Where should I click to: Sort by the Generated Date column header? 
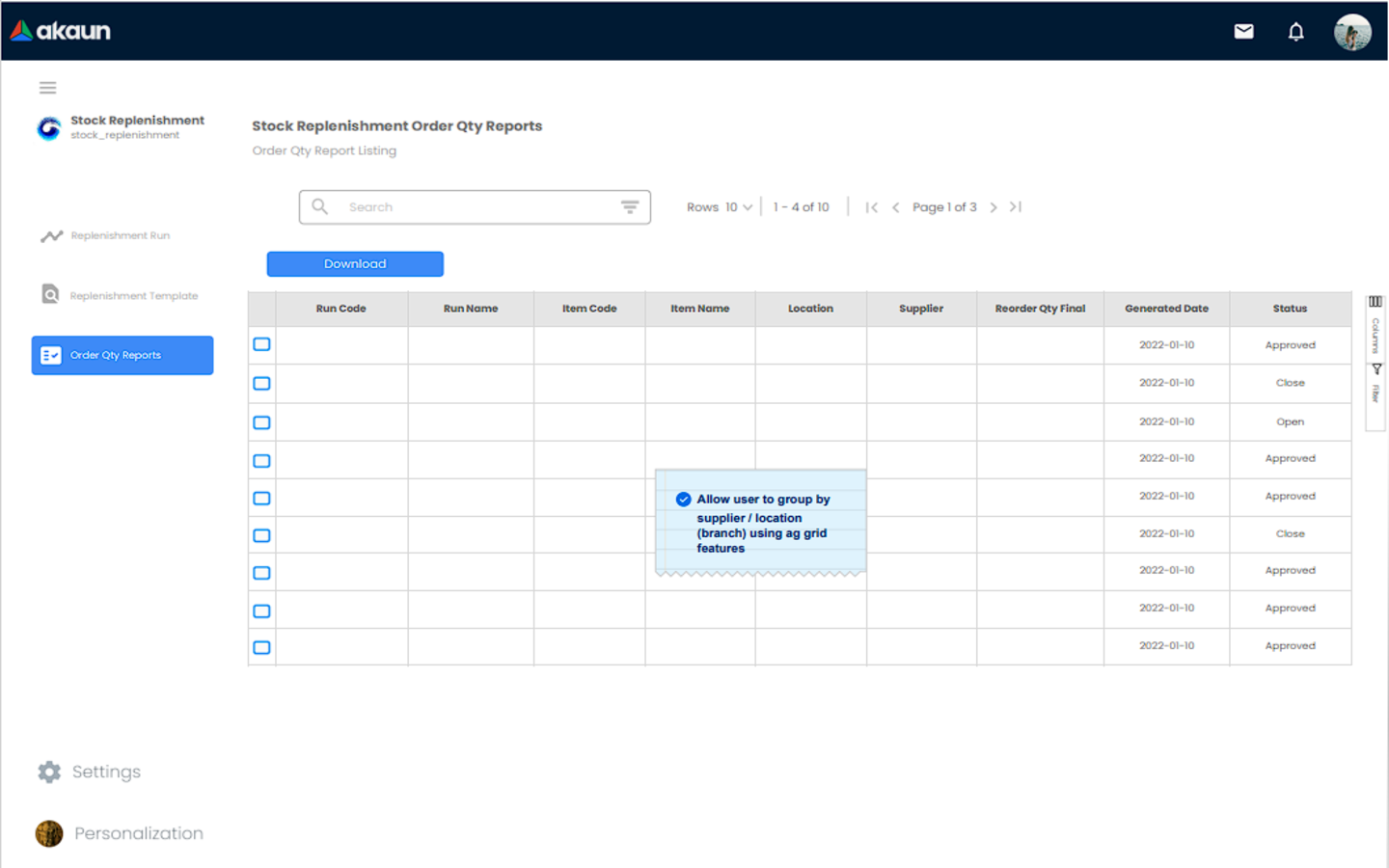click(1166, 309)
